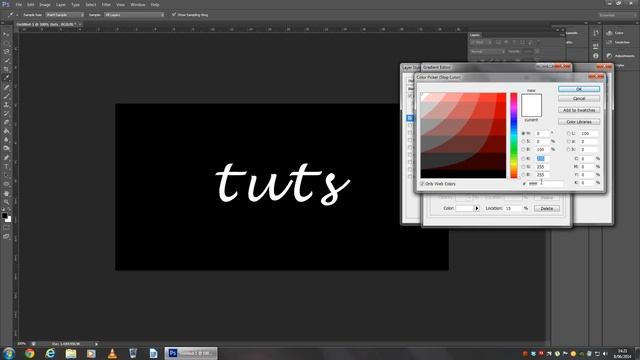Select the Healing Brush tool
The height and width of the screenshot is (360, 640).
coord(6,87)
